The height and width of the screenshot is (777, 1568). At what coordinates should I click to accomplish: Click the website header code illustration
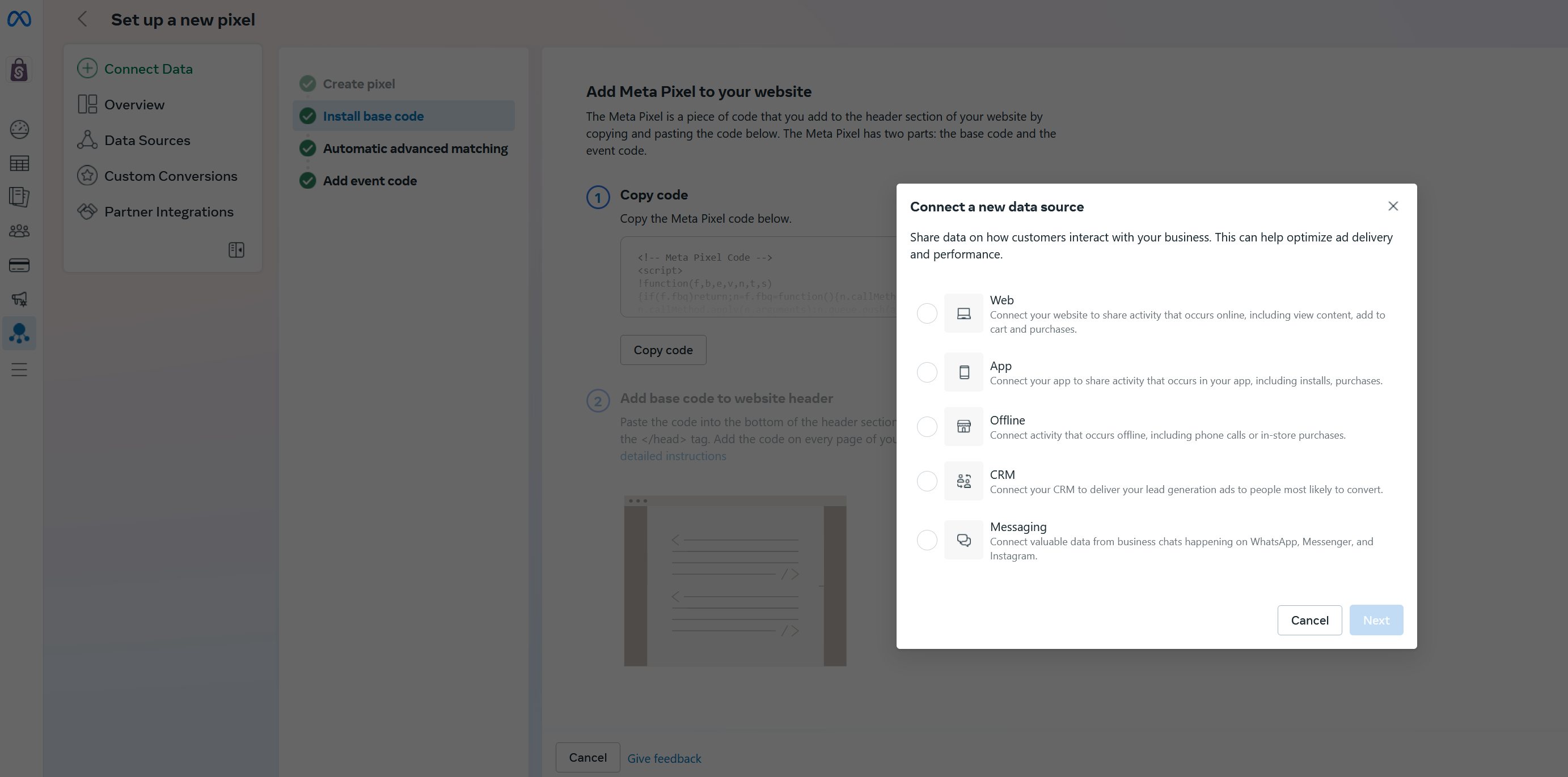735,581
